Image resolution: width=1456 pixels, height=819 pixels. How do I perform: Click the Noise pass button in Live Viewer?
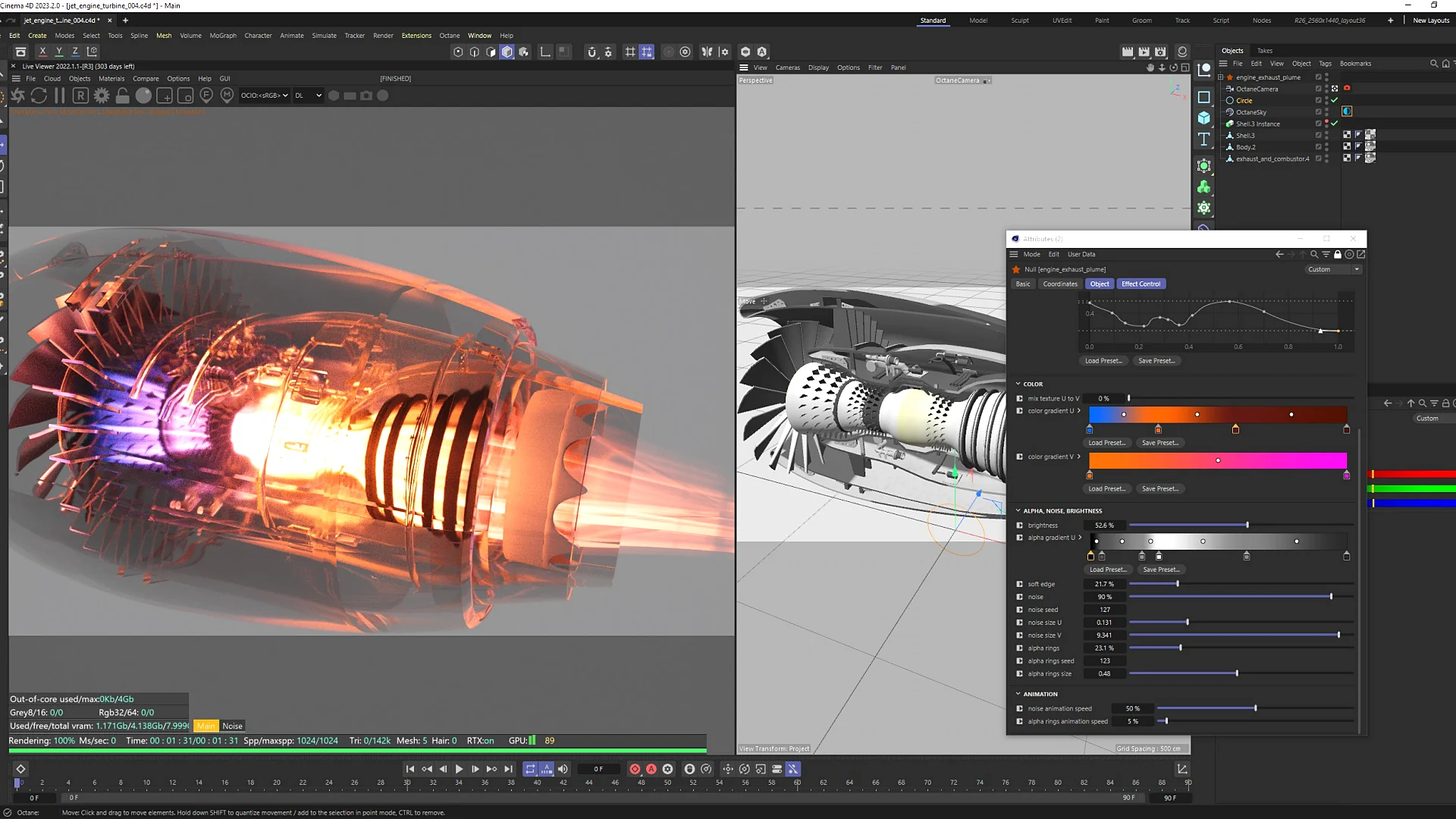pyautogui.click(x=232, y=726)
